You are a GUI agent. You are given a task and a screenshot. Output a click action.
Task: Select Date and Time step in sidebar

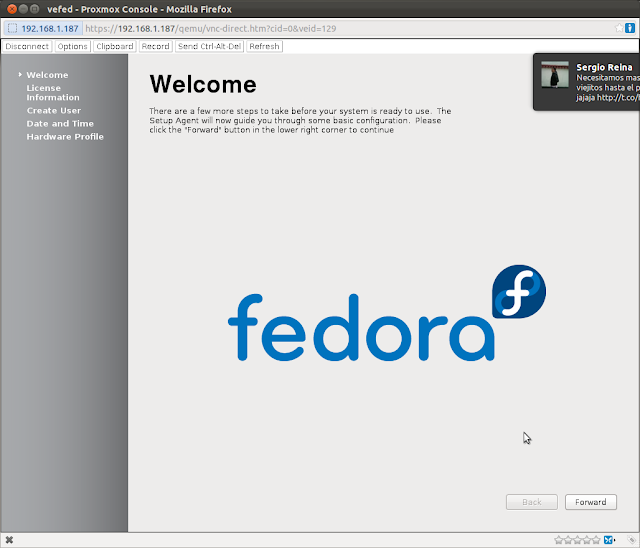[60, 123]
